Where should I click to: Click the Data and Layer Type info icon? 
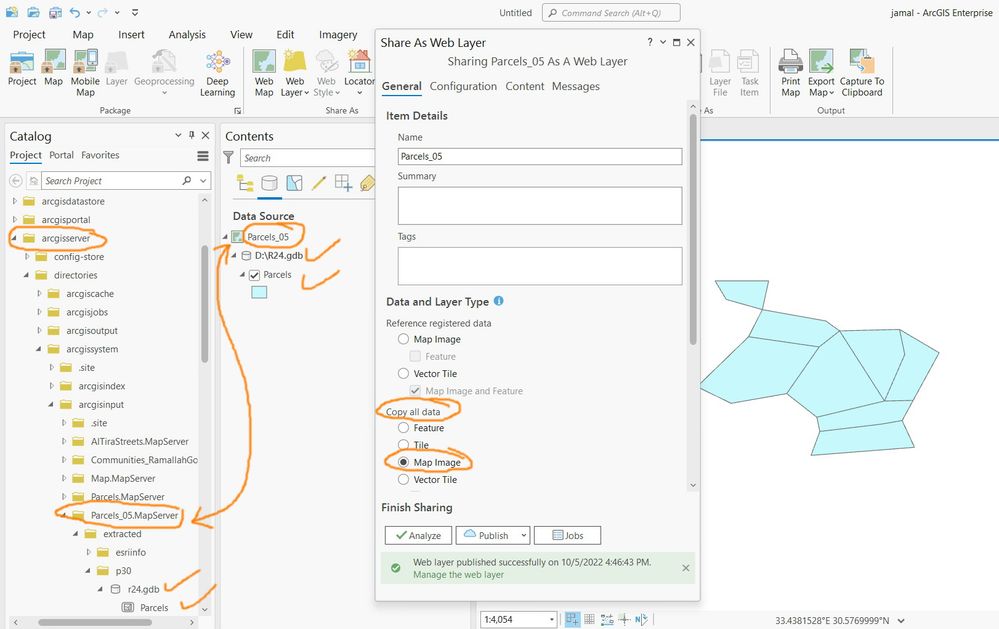[x=499, y=301]
